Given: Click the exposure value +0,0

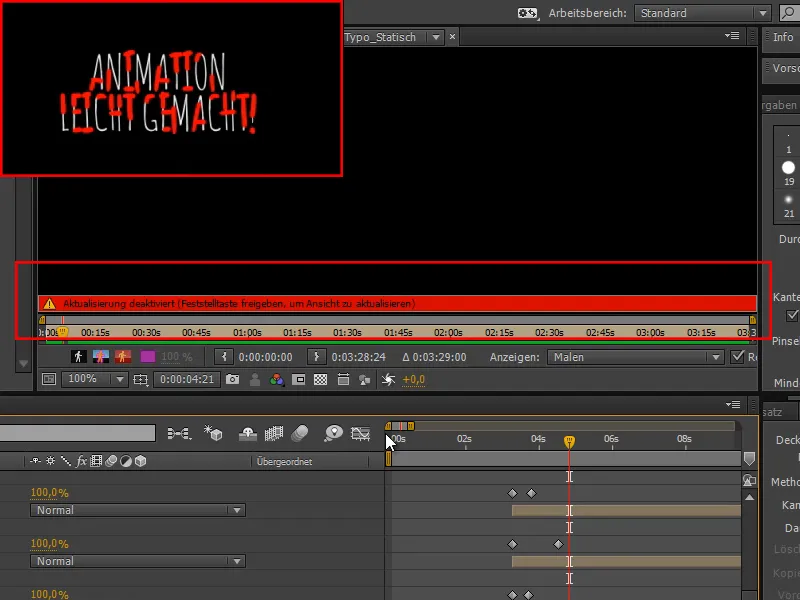Looking at the screenshot, I should (413, 379).
